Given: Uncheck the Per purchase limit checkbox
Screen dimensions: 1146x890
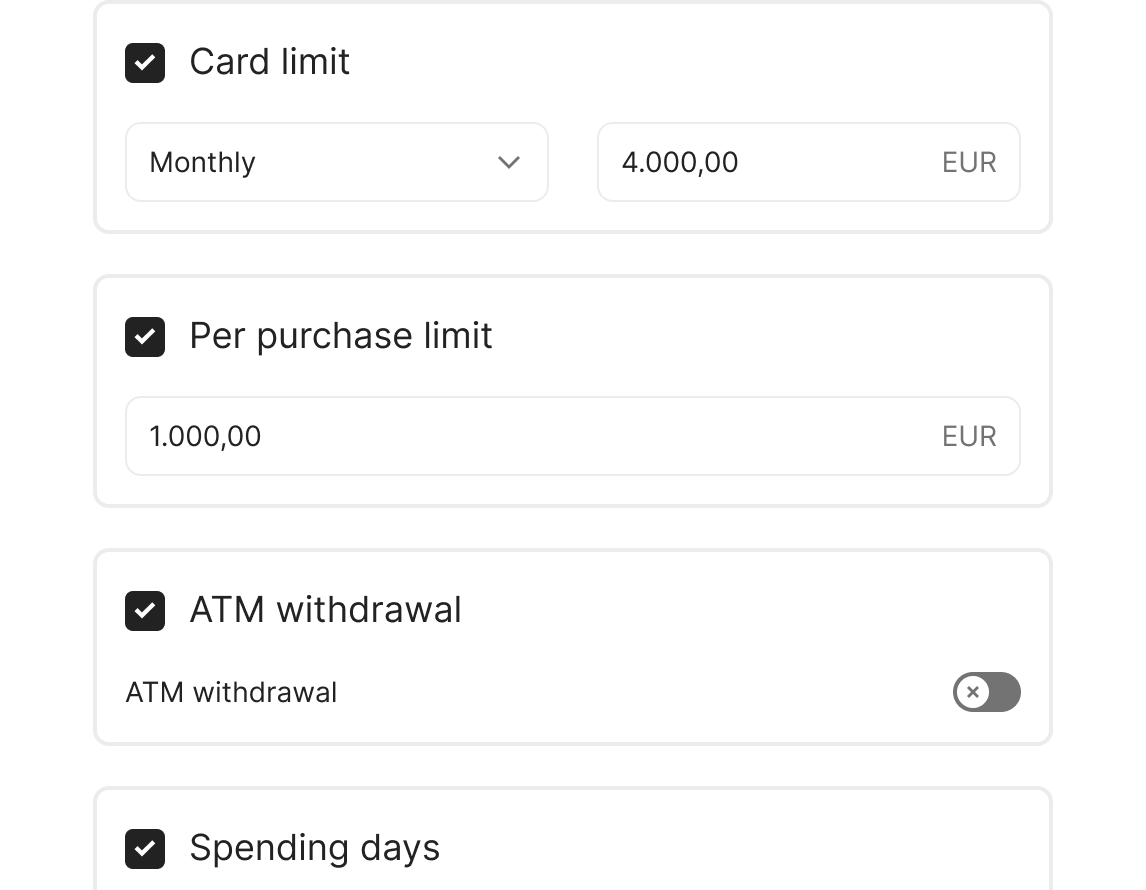Looking at the screenshot, I should click(x=145, y=337).
